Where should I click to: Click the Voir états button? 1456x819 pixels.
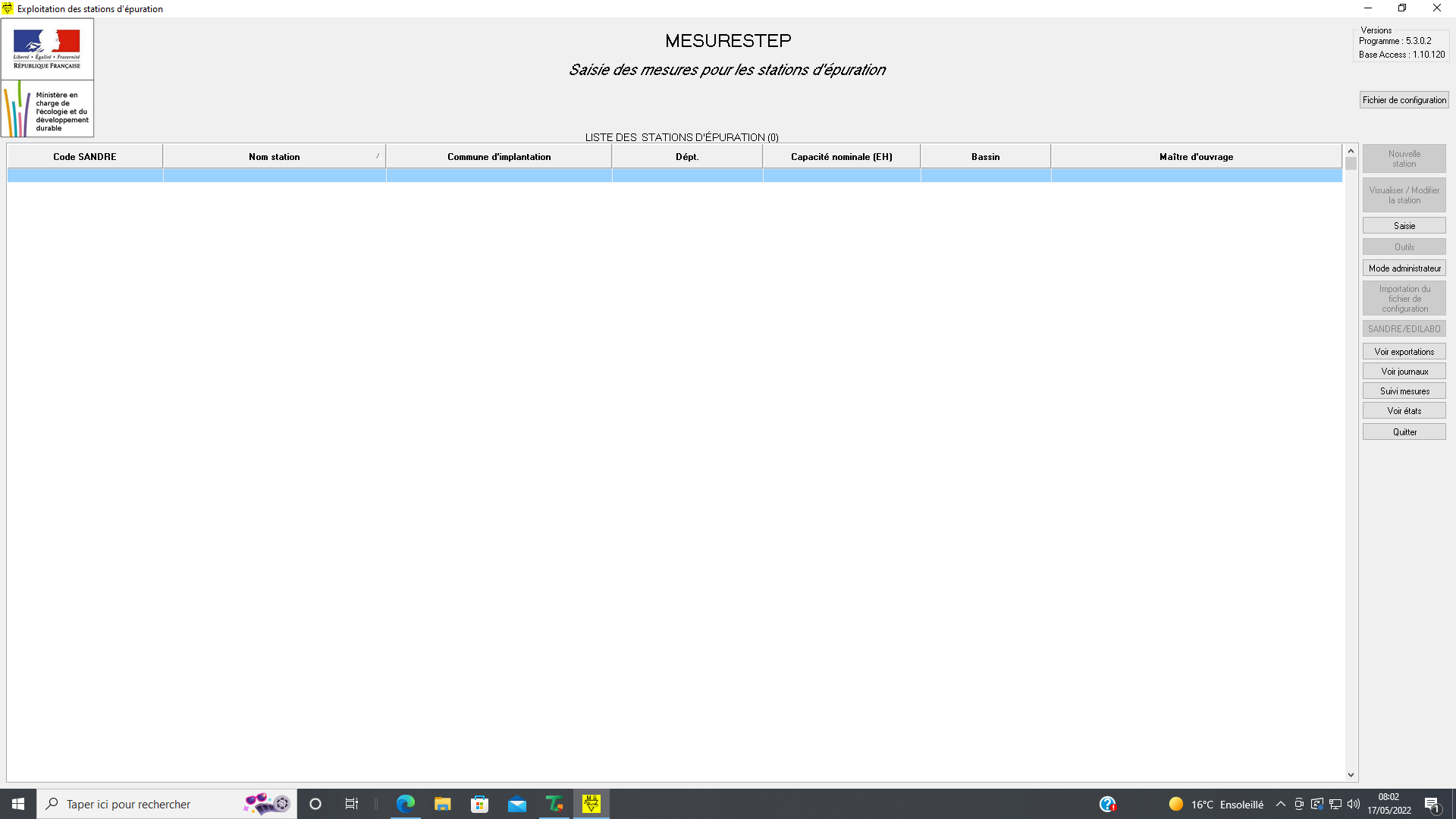tap(1404, 411)
